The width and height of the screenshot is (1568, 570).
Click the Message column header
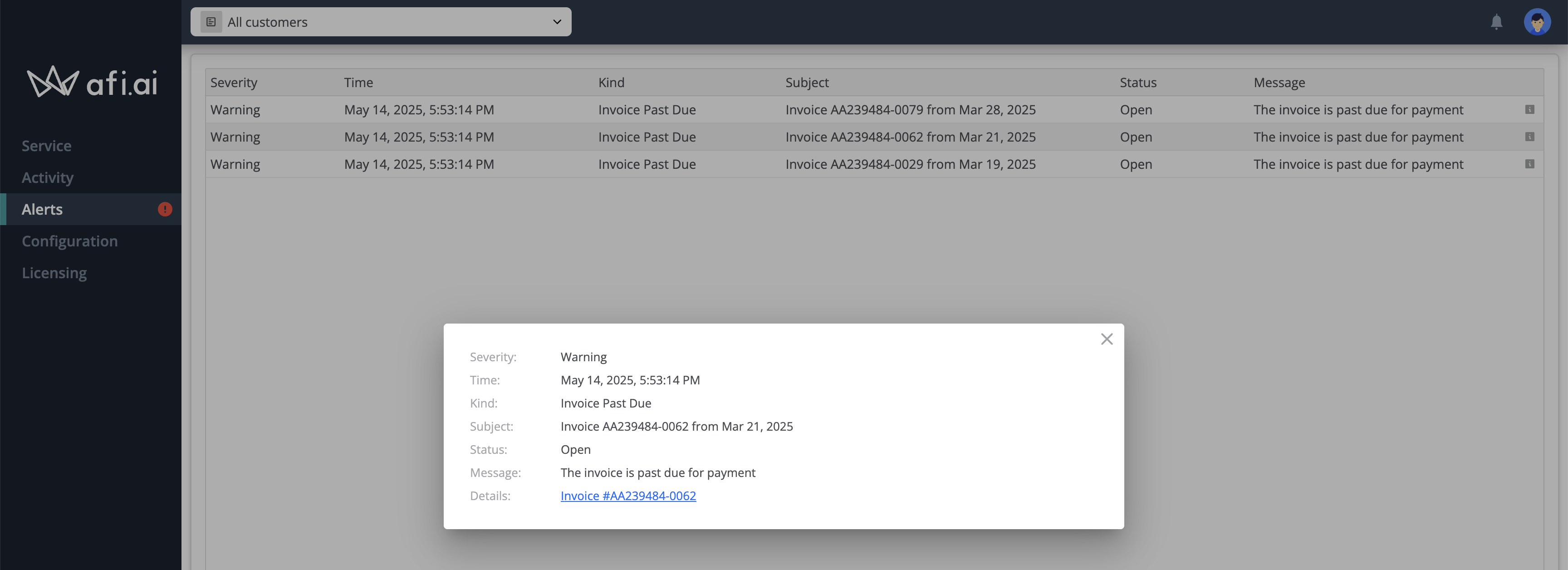tap(1279, 82)
